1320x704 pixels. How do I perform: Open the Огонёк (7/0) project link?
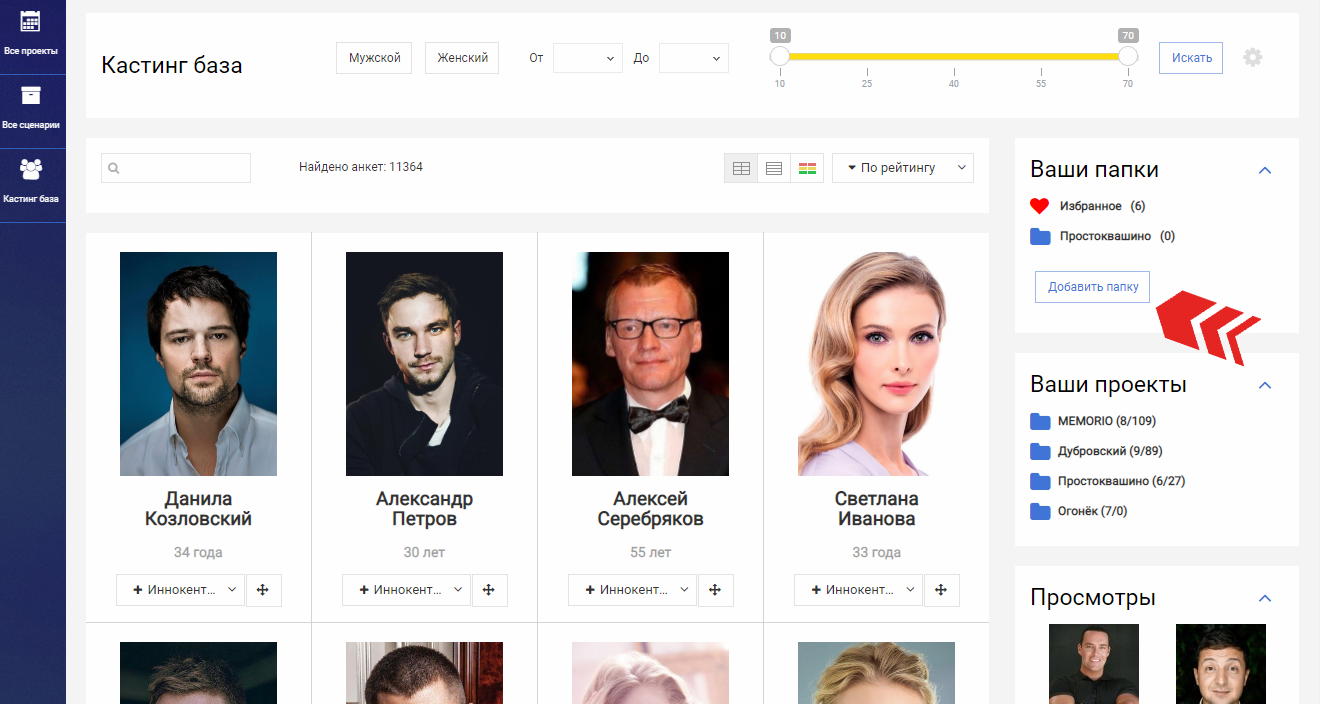pos(1093,511)
